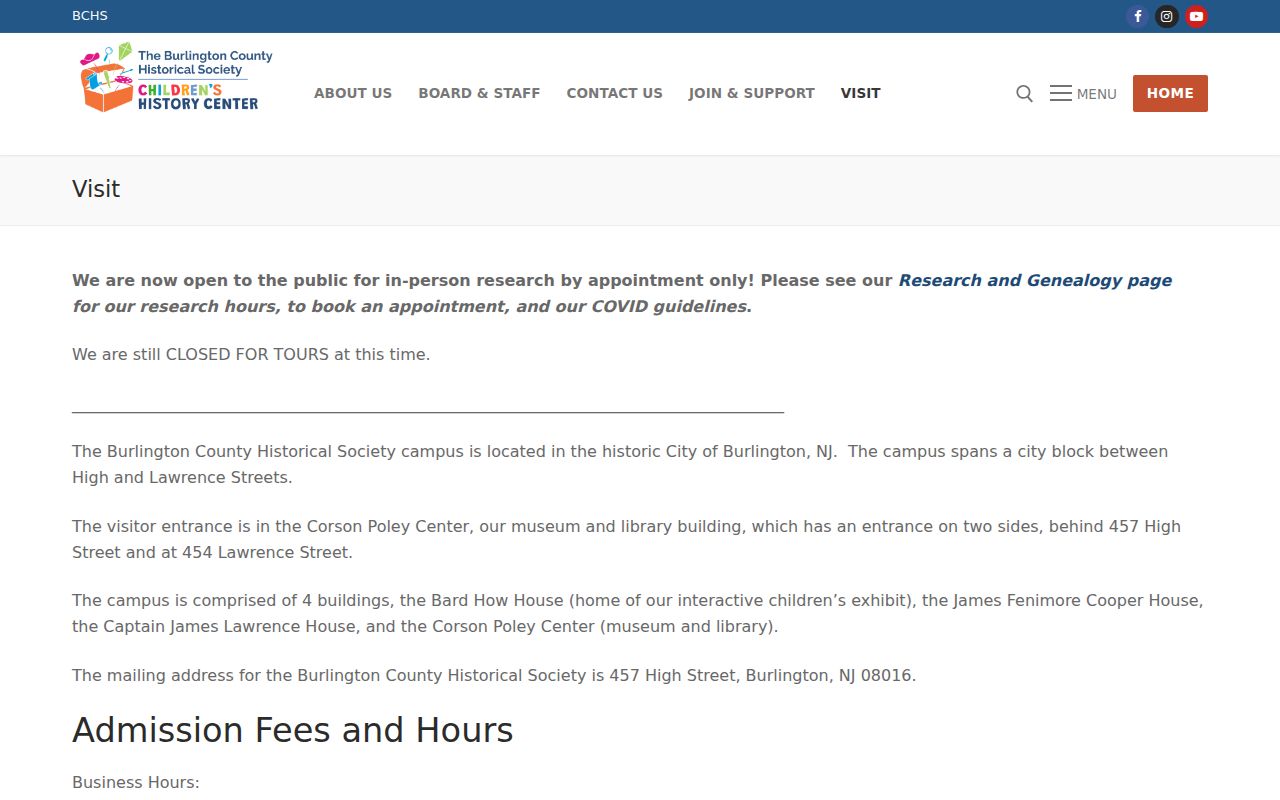Open the About Us menu item
The height and width of the screenshot is (800, 1280).
pos(353,93)
